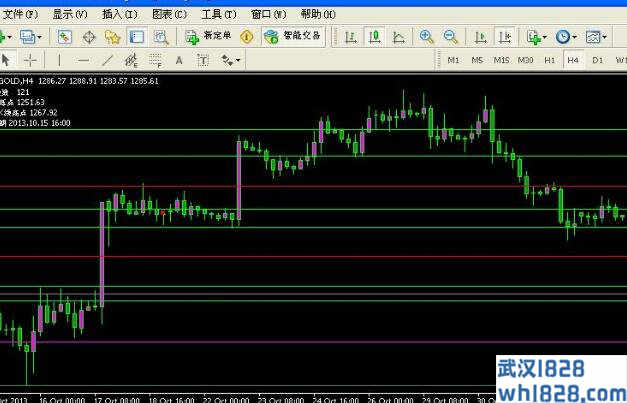
Task: Toggle the 智能交易 auto trading button
Action: click(x=291, y=37)
